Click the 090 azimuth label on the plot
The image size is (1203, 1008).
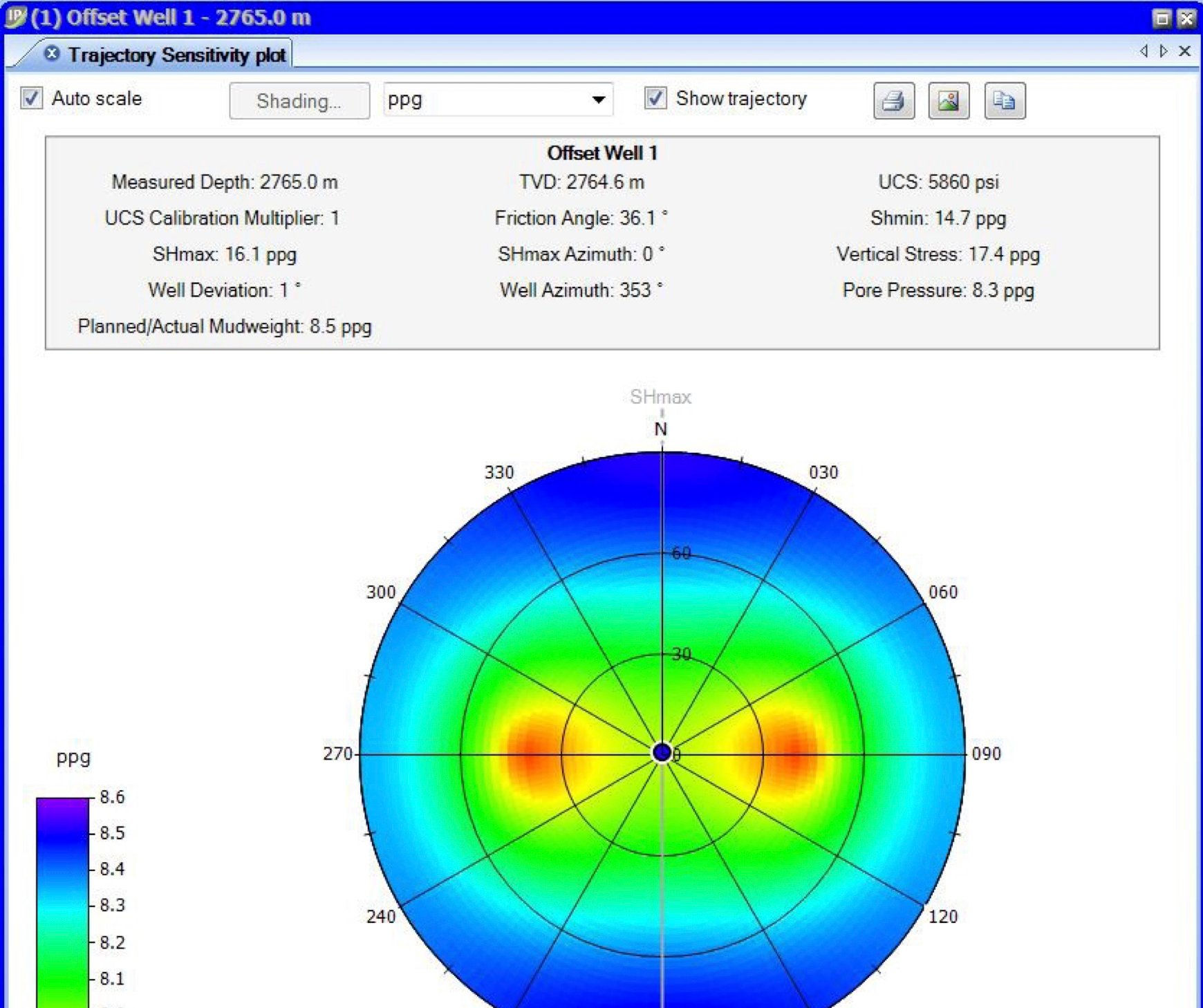click(x=987, y=754)
